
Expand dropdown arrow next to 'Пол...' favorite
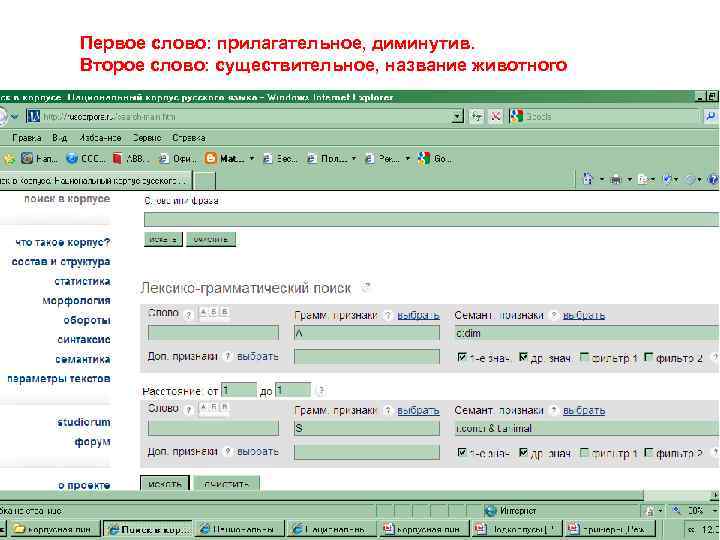(x=354, y=159)
